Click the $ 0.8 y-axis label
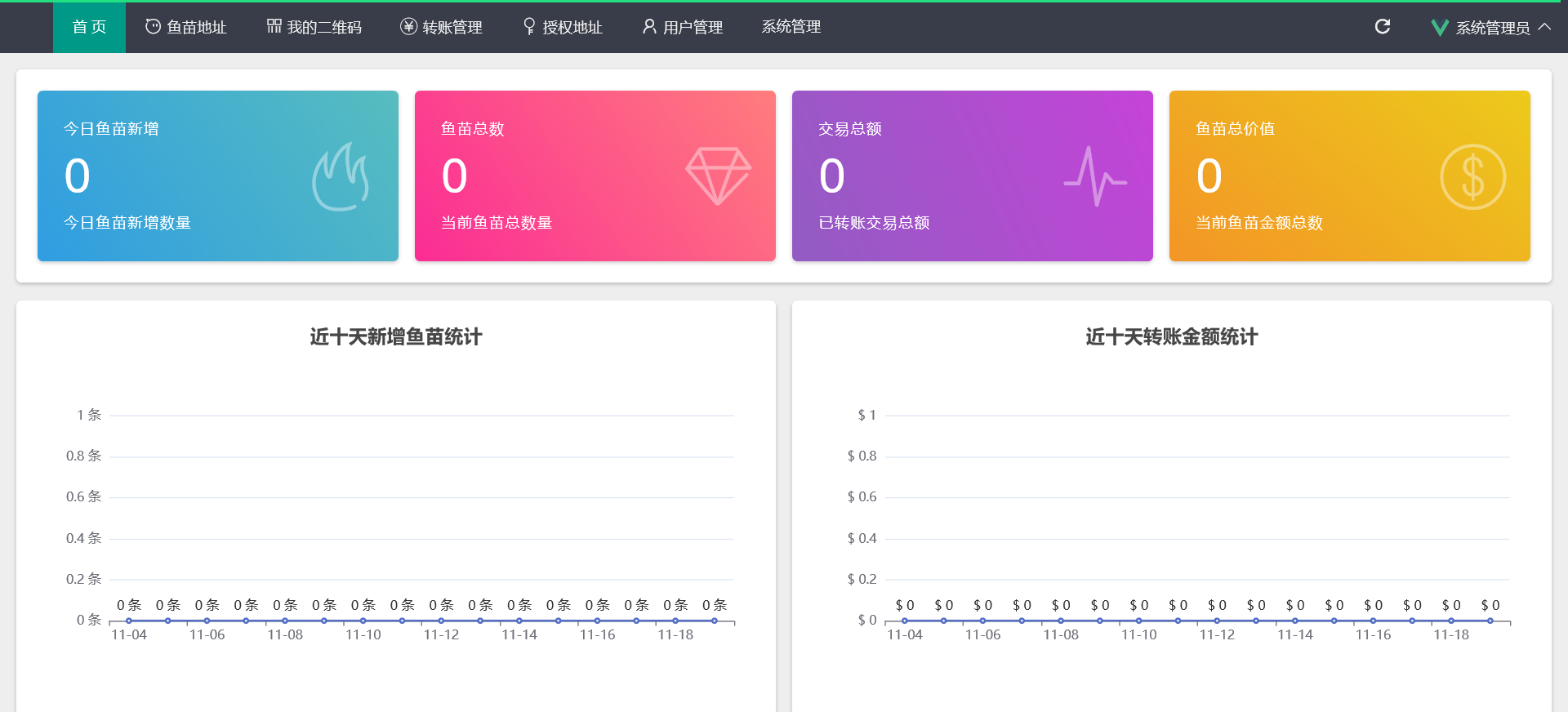This screenshot has width=1568, height=712. click(x=862, y=456)
